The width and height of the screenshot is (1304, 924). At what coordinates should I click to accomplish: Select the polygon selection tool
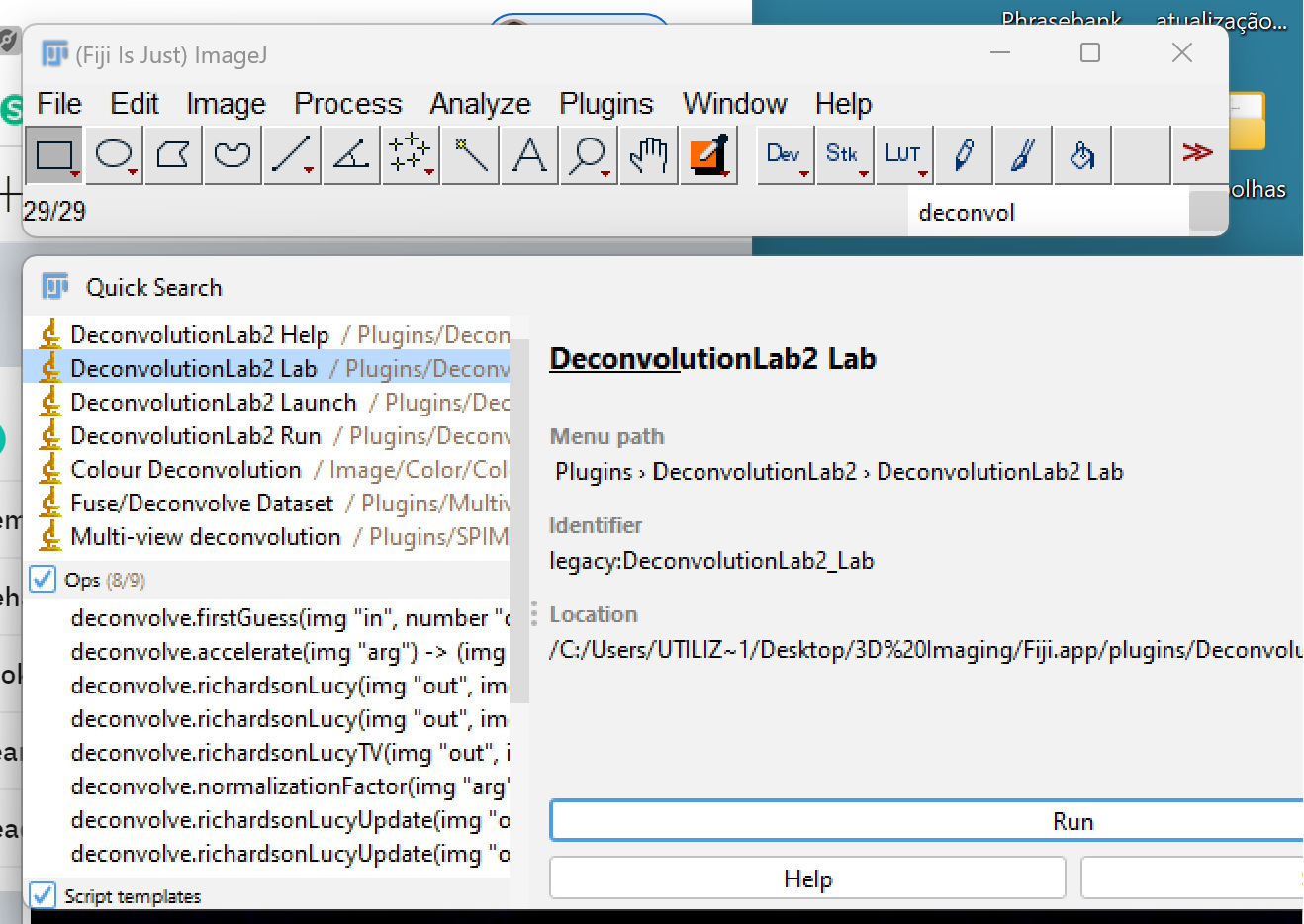171,153
